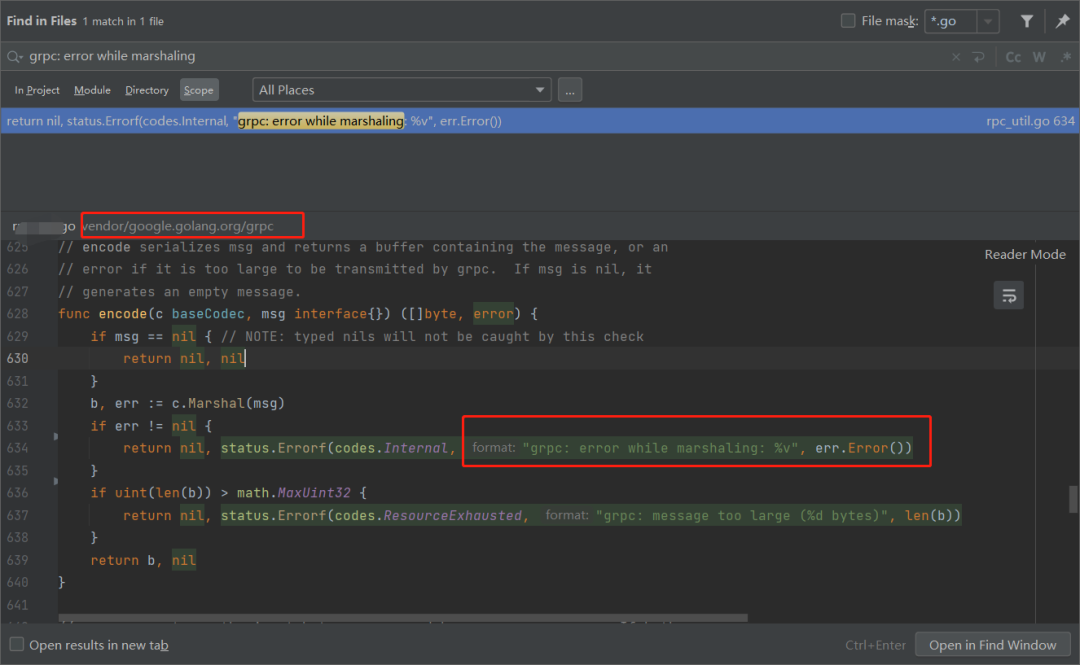This screenshot has width=1080, height=665.
Task: Click the vendor/google.golang.org/grpc path label
Action: (x=178, y=226)
